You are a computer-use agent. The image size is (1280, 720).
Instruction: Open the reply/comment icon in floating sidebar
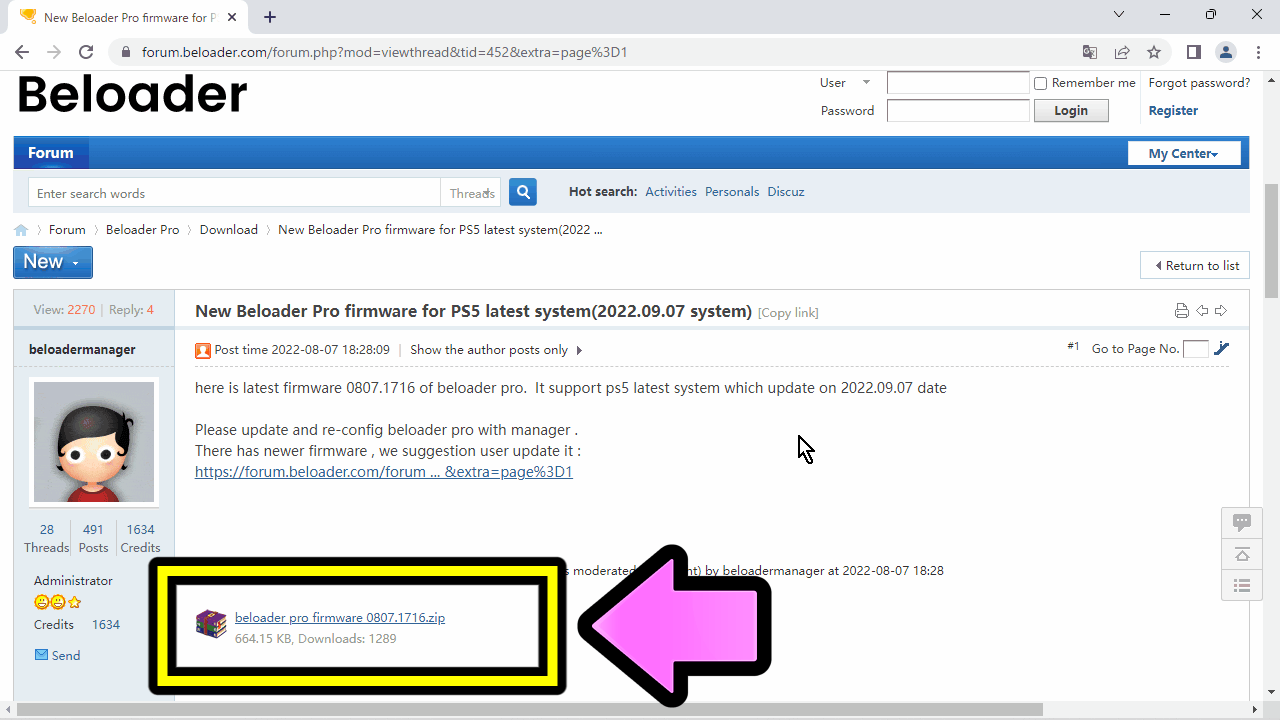[x=1241, y=521]
